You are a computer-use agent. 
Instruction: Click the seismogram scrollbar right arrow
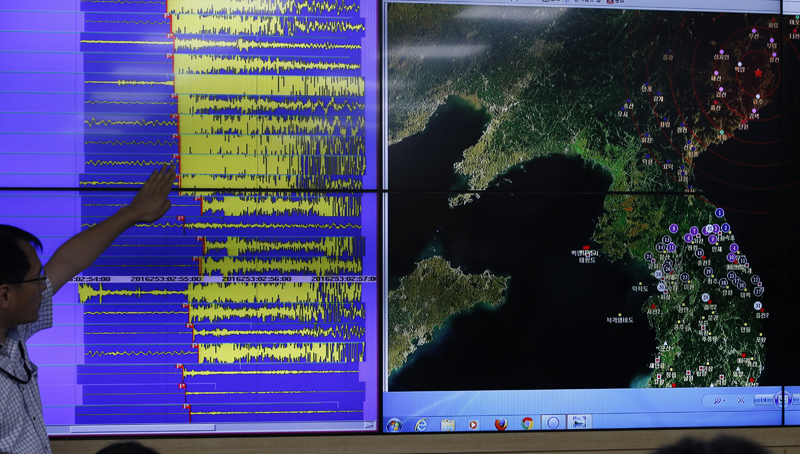tap(369, 425)
